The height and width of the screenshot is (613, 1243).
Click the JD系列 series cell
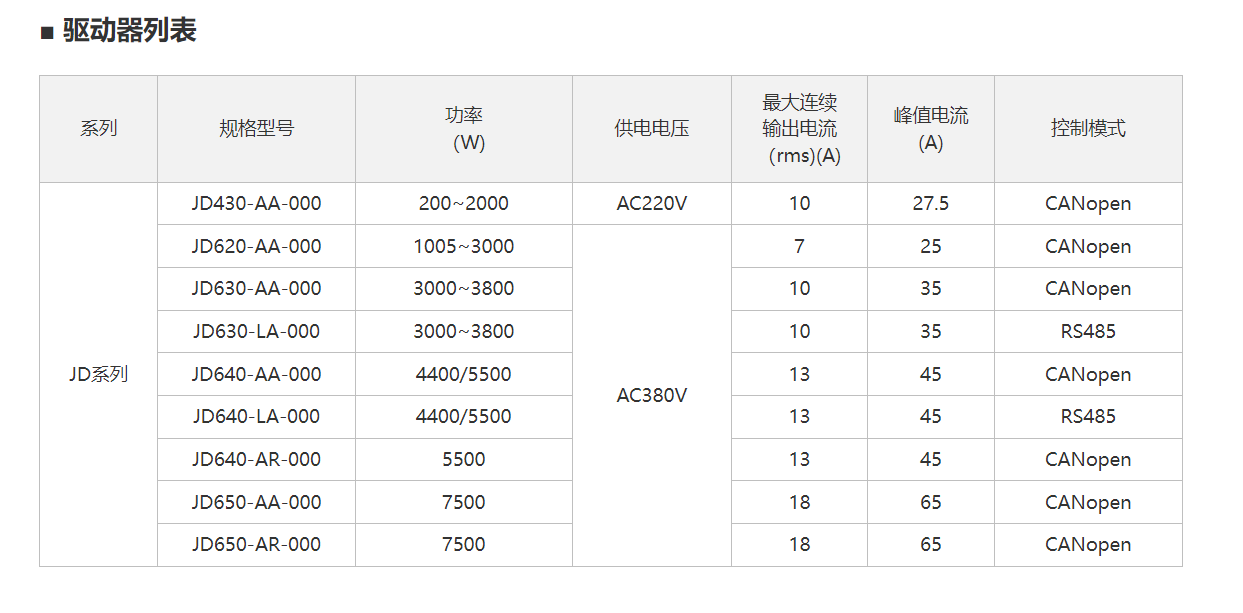[98, 375]
